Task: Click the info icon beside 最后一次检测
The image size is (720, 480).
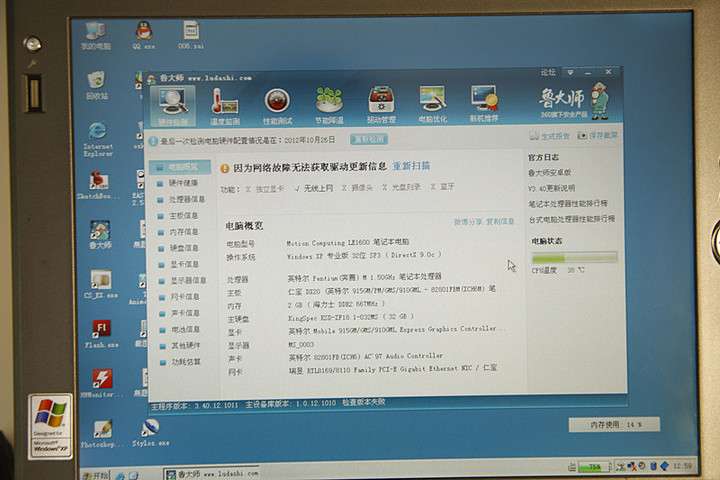Action: coord(153,141)
